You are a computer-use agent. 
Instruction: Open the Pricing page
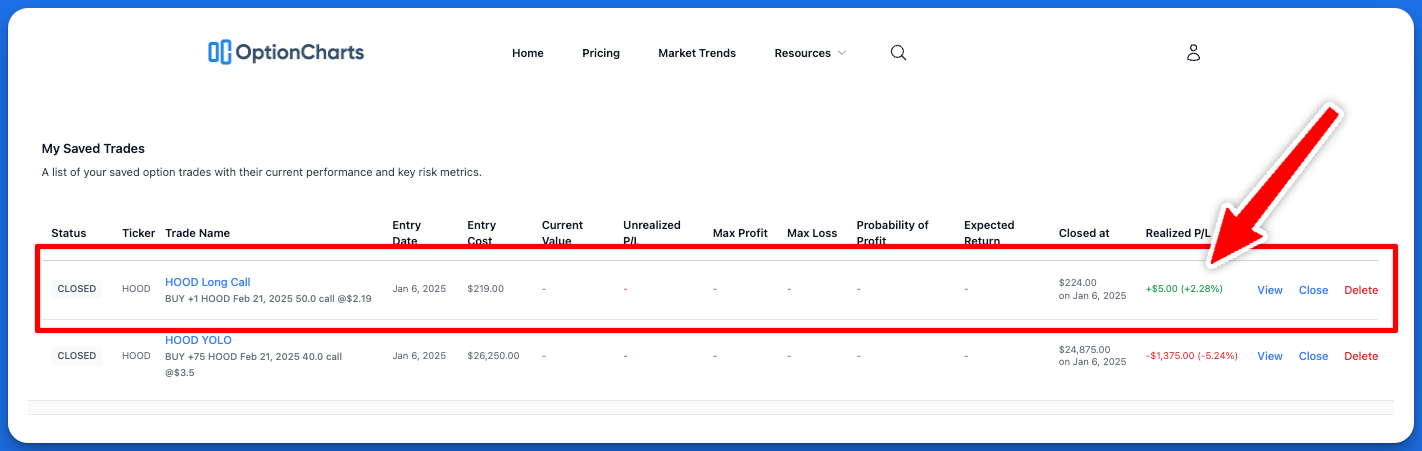(601, 53)
